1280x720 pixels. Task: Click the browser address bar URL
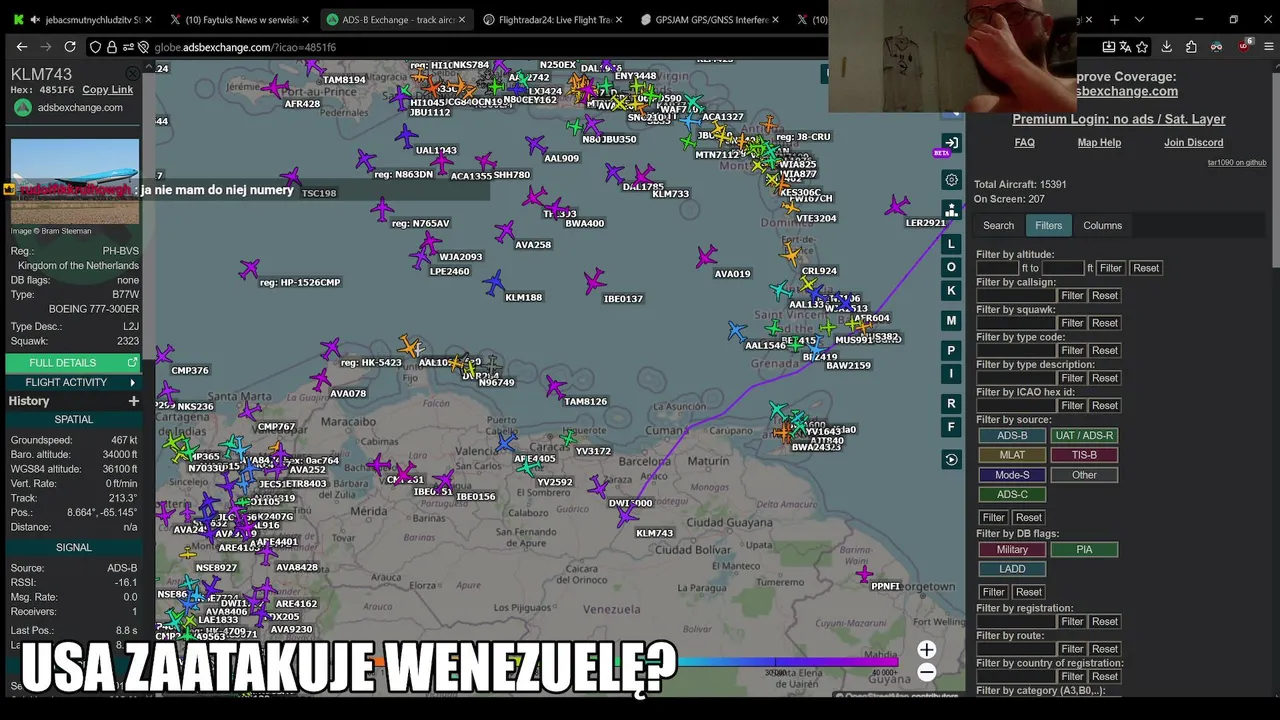coord(245,47)
